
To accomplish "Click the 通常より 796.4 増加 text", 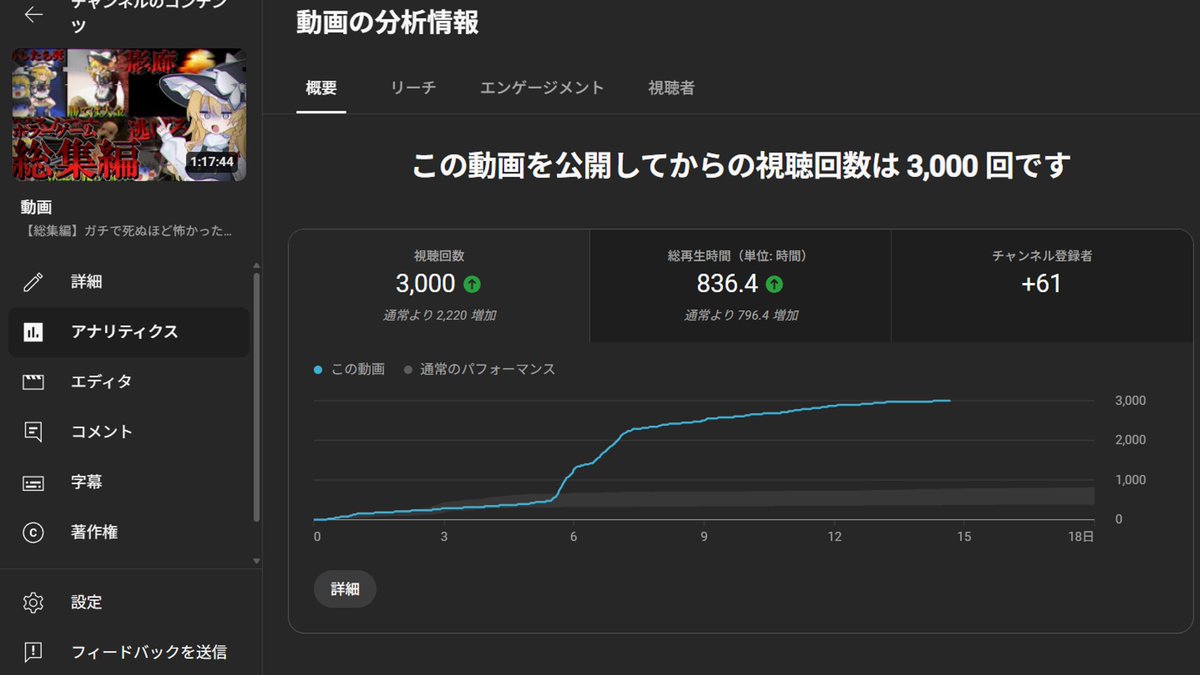I will tap(741, 315).
